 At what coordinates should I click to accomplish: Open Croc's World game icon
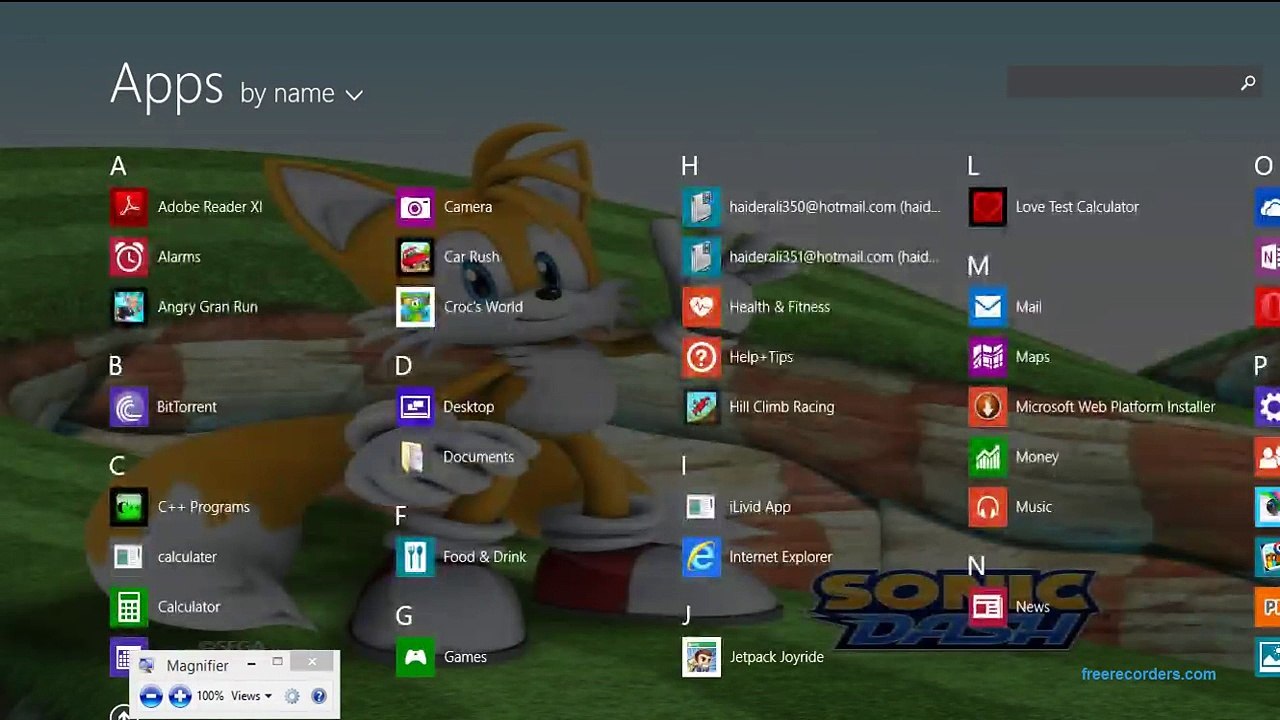coord(415,307)
